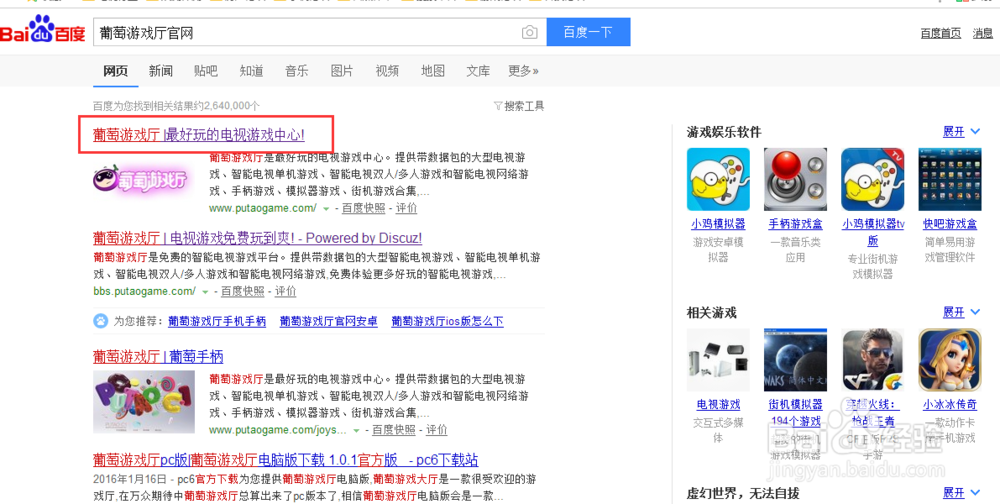Open dropdown arrow after bbs.putaogame.com/
Viewport: 1000px width, 504px height.
click(205, 292)
